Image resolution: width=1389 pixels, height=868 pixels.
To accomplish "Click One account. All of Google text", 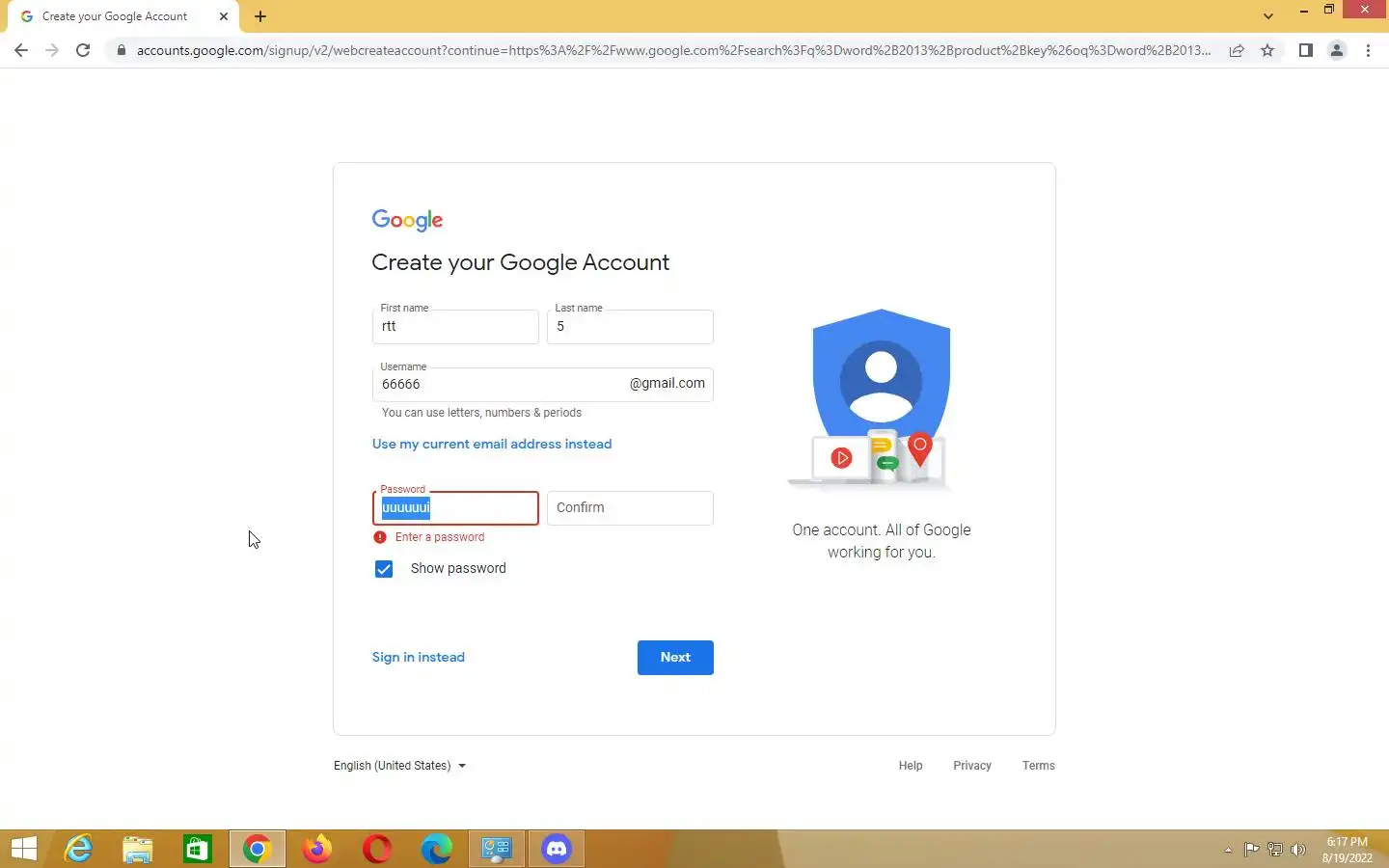I will tap(882, 530).
